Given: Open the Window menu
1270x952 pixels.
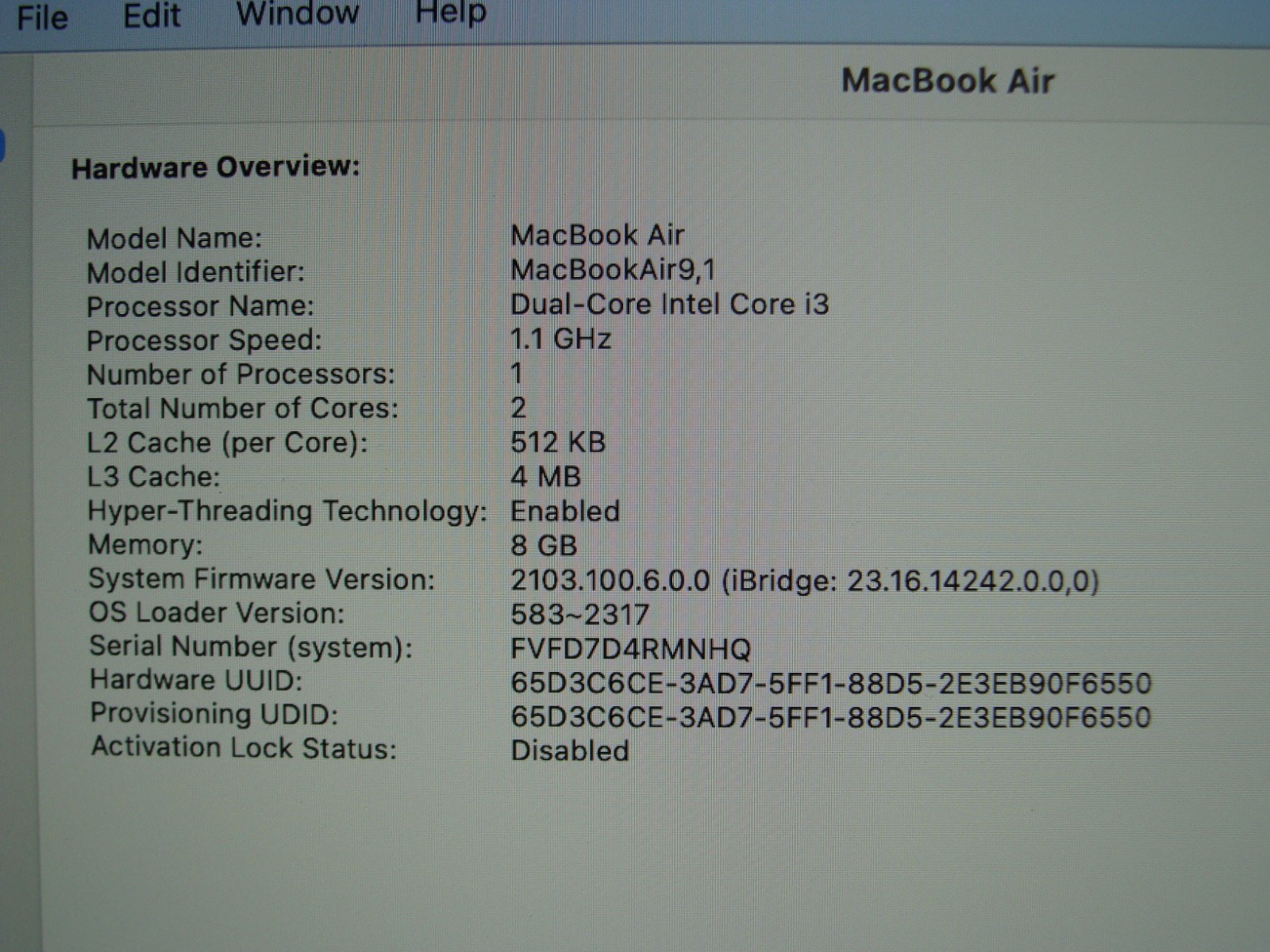Looking at the screenshot, I should point(298,13).
